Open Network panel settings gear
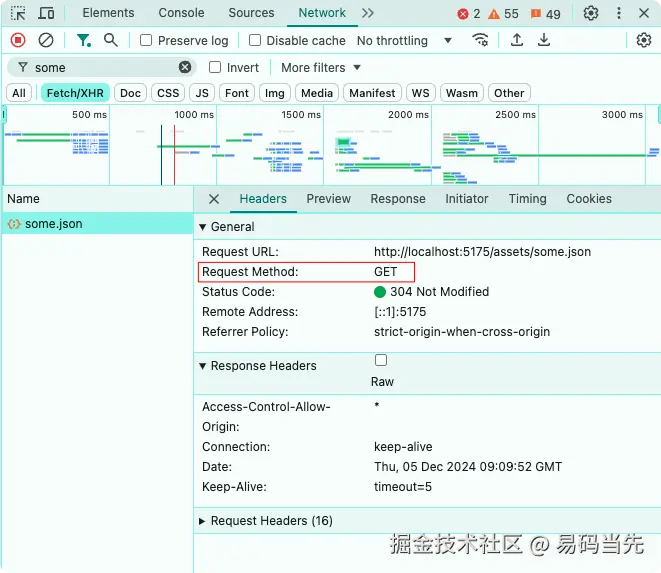 pyautogui.click(x=643, y=40)
